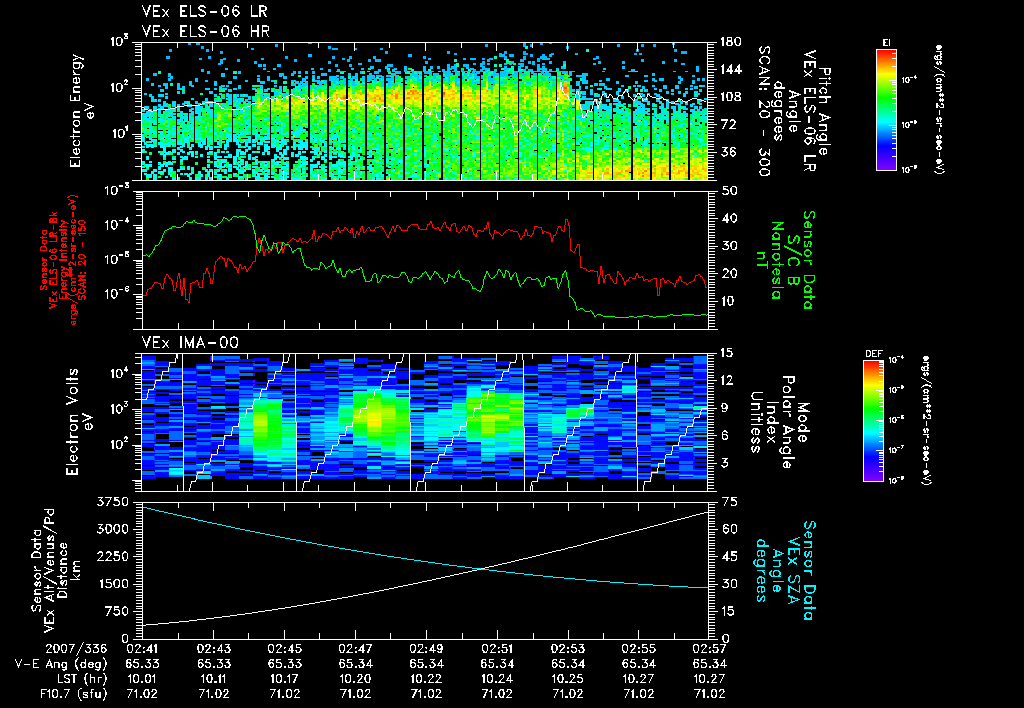Click the LST value "10.17"
This screenshot has height=708, width=1024.
(x=284, y=679)
